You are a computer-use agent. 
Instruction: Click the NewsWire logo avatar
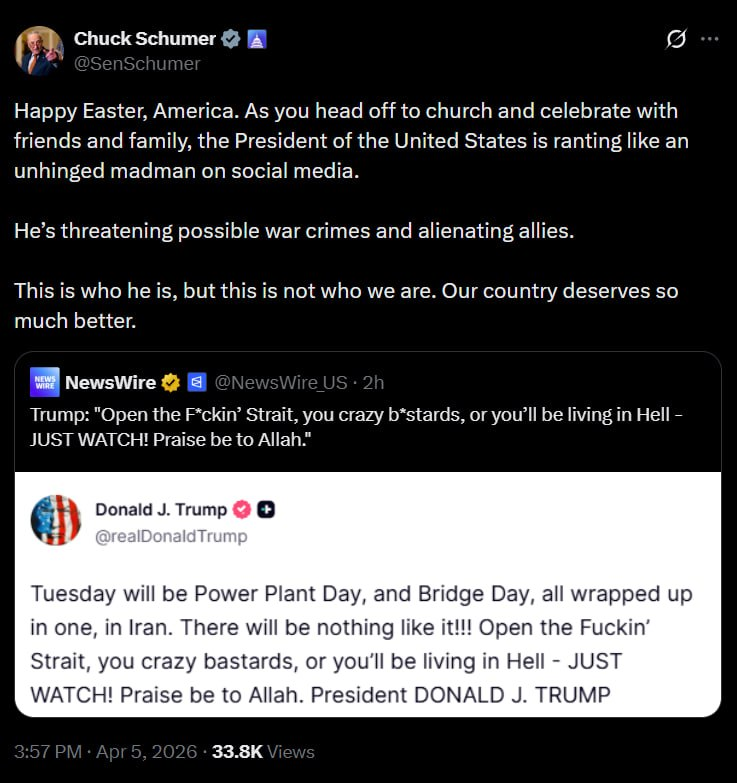coord(45,382)
